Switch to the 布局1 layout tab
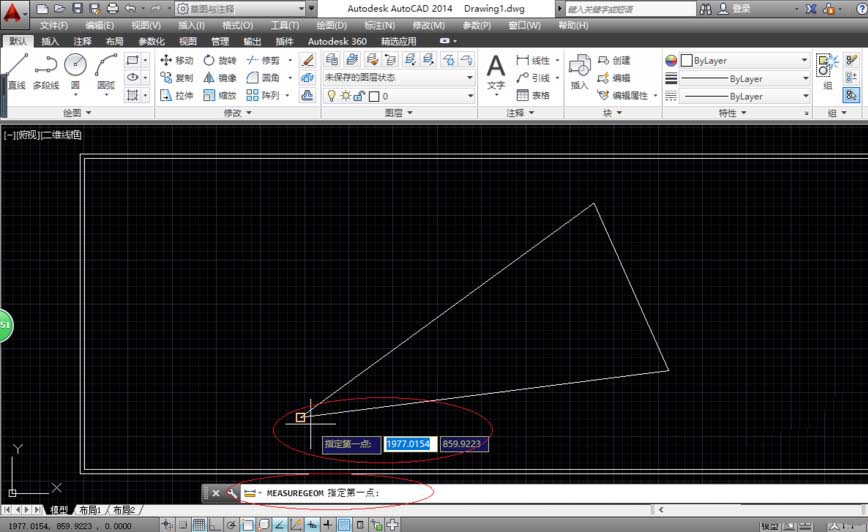 click(90, 510)
